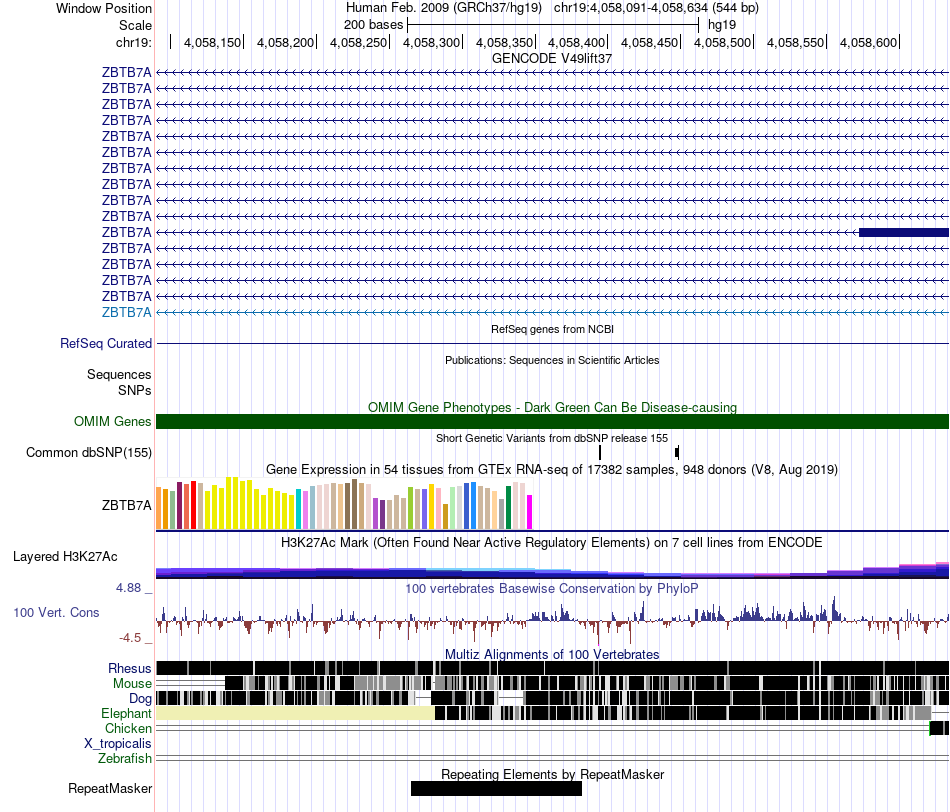This screenshot has width=950, height=812.
Task: Open Multiz Alignments of 100 Vertebrates title
Action: click(x=552, y=654)
